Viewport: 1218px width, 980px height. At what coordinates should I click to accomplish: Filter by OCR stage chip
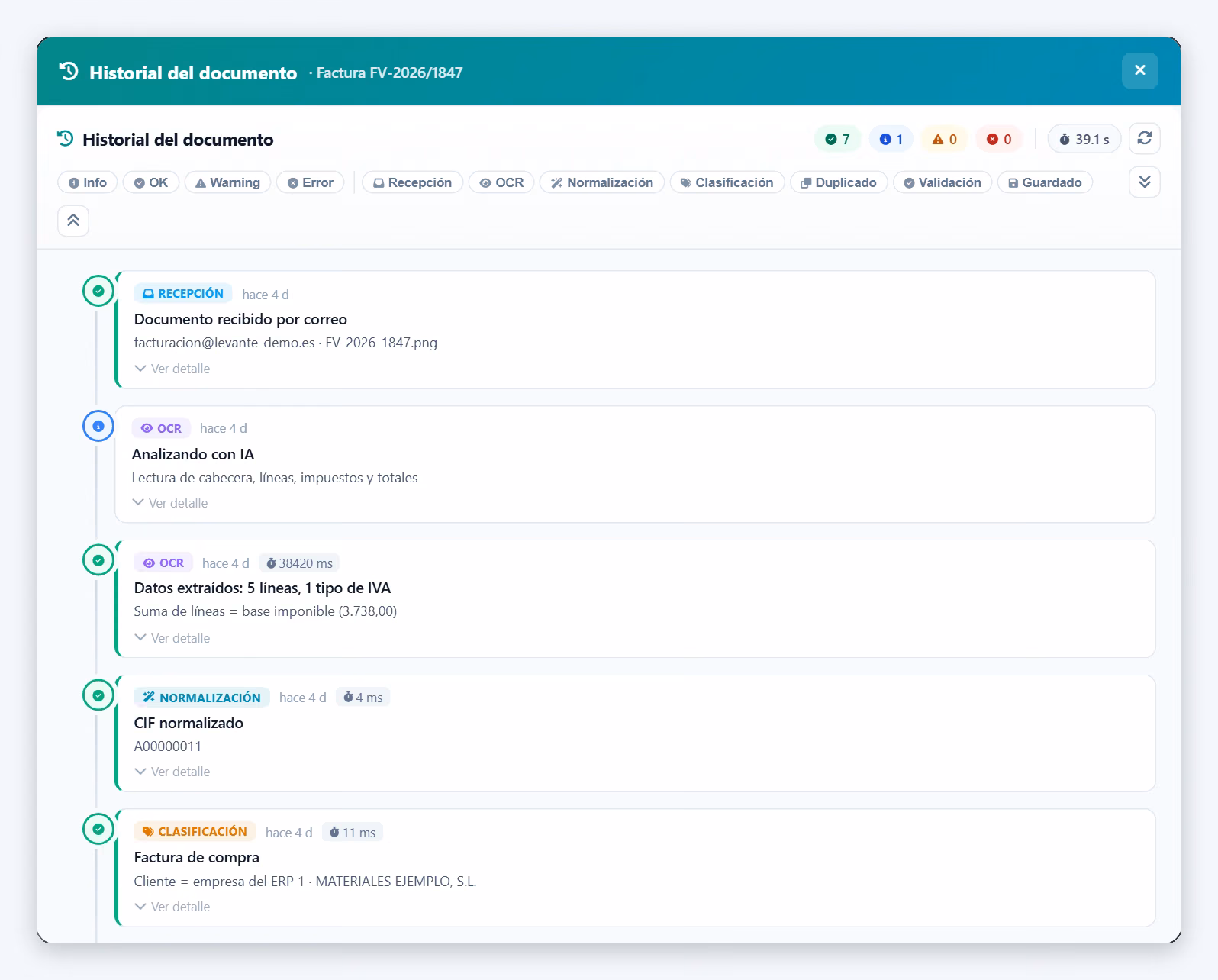click(x=501, y=182)
